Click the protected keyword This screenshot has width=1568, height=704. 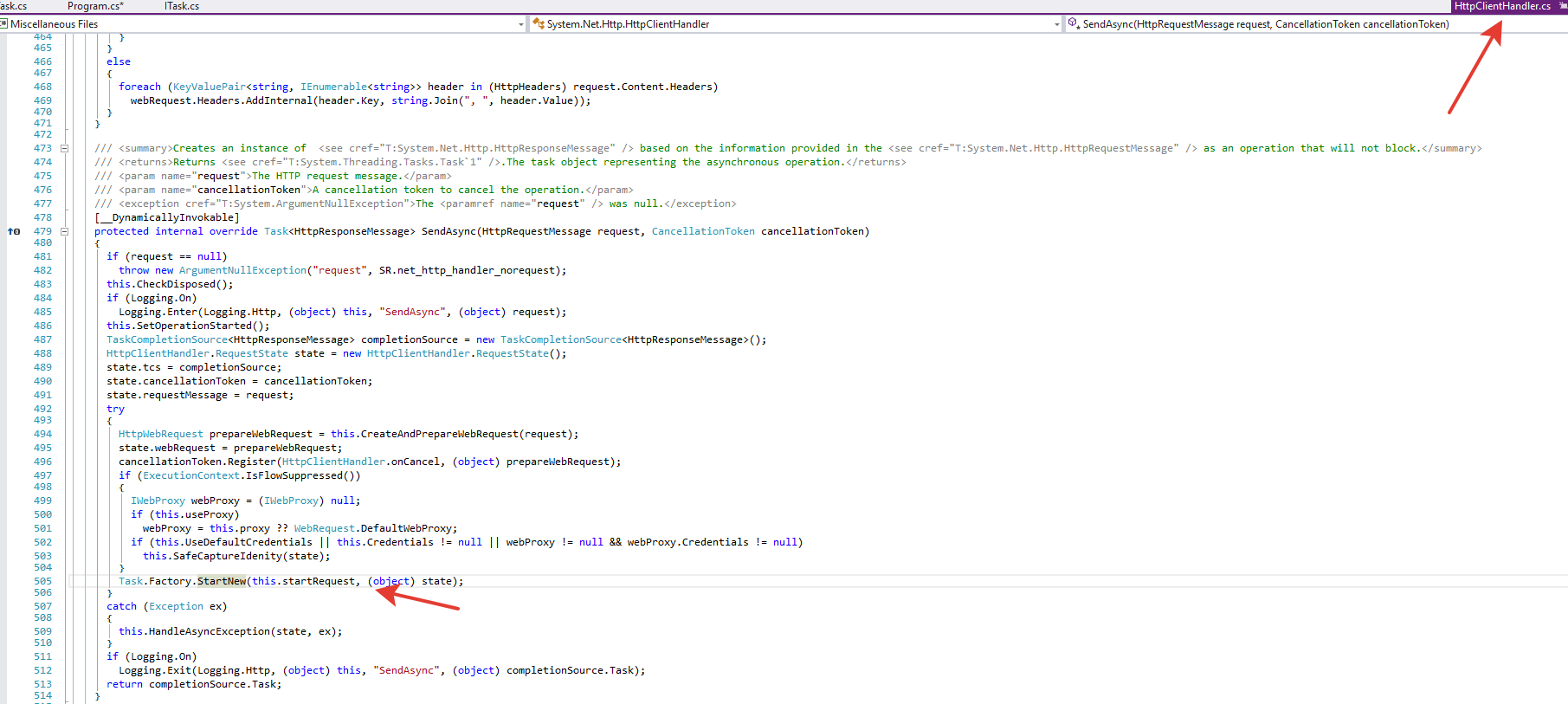122,231
